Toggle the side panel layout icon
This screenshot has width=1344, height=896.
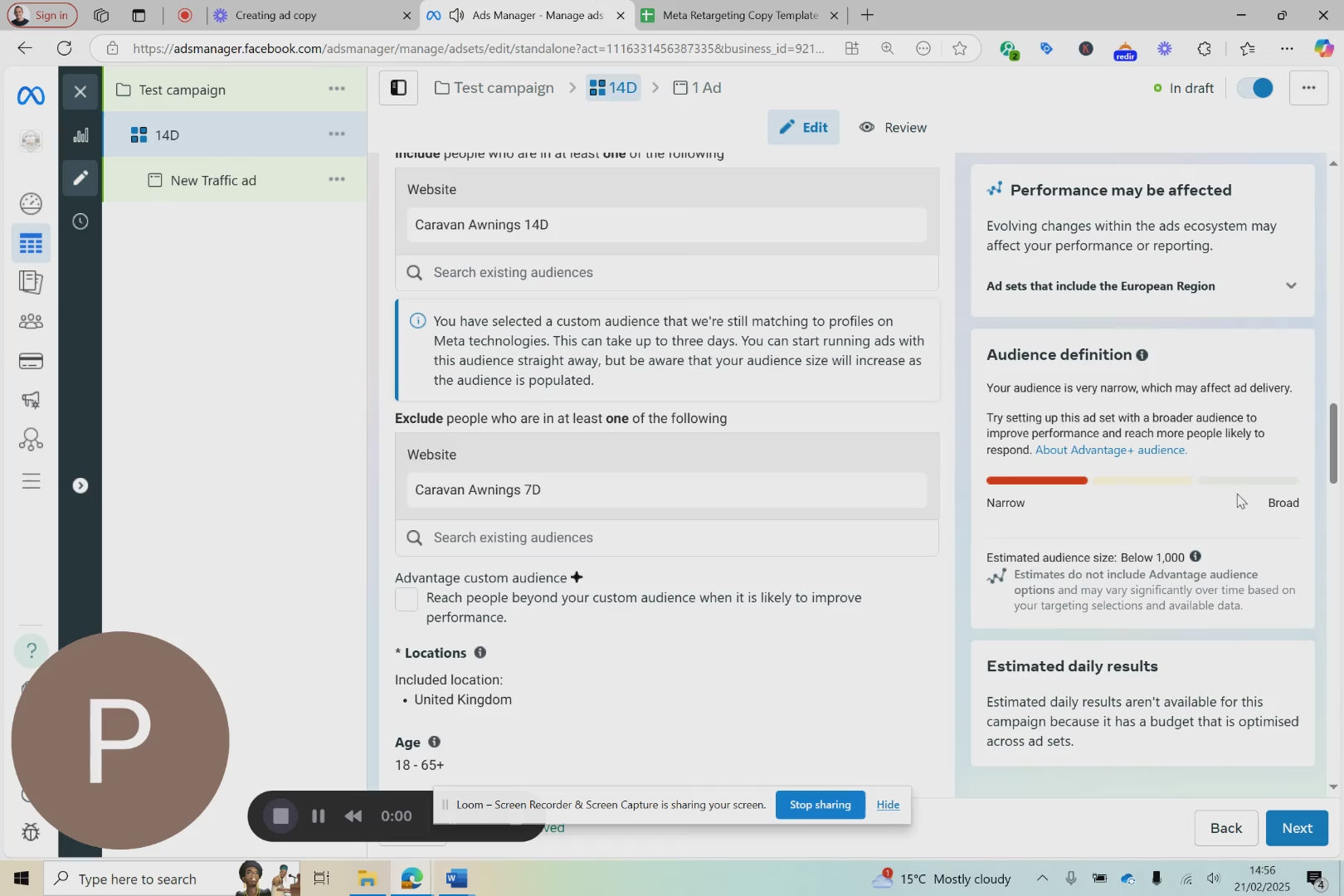[x=398, y=88]
